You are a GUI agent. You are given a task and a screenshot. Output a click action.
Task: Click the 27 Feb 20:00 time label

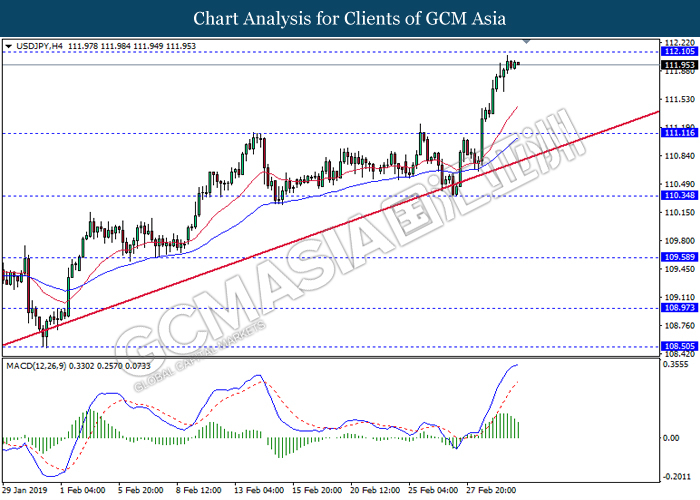[x=491, y=490]
